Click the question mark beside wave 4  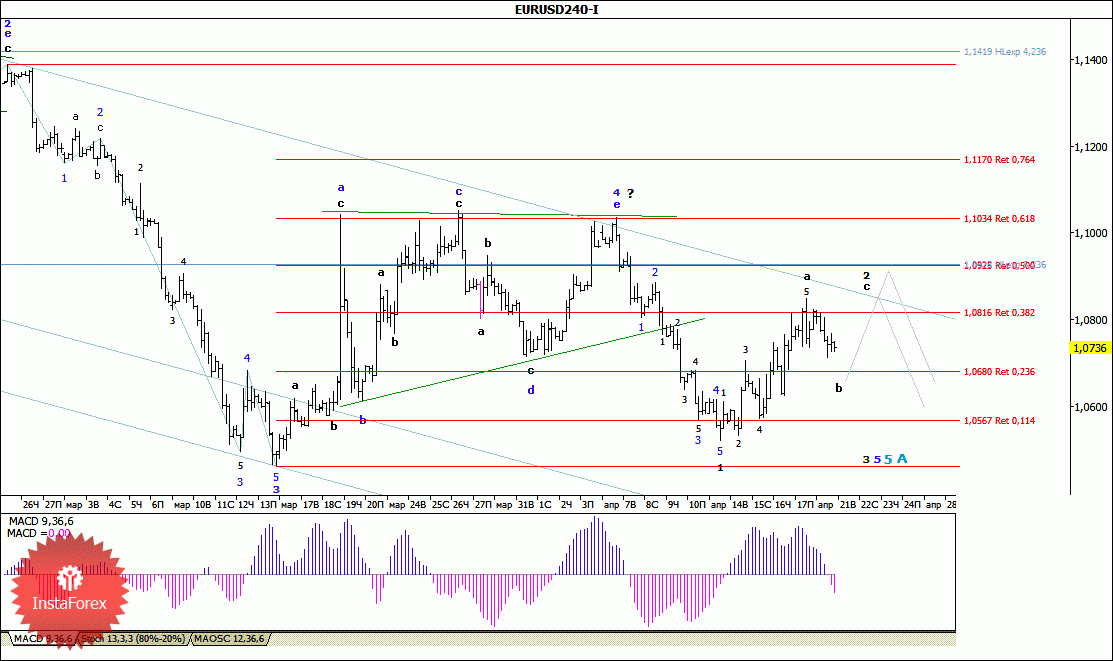(x=630, y=193)
